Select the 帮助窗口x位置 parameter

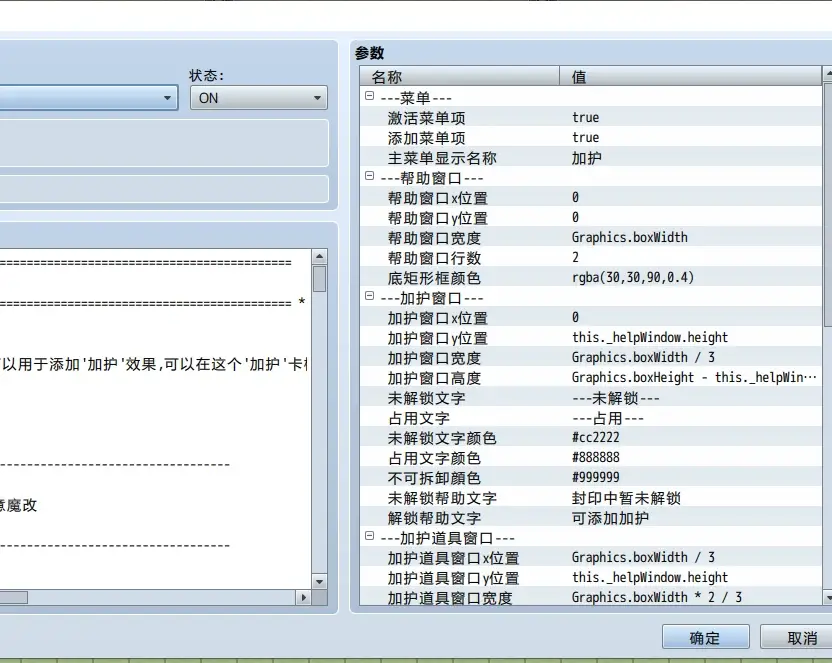[591, 198]
